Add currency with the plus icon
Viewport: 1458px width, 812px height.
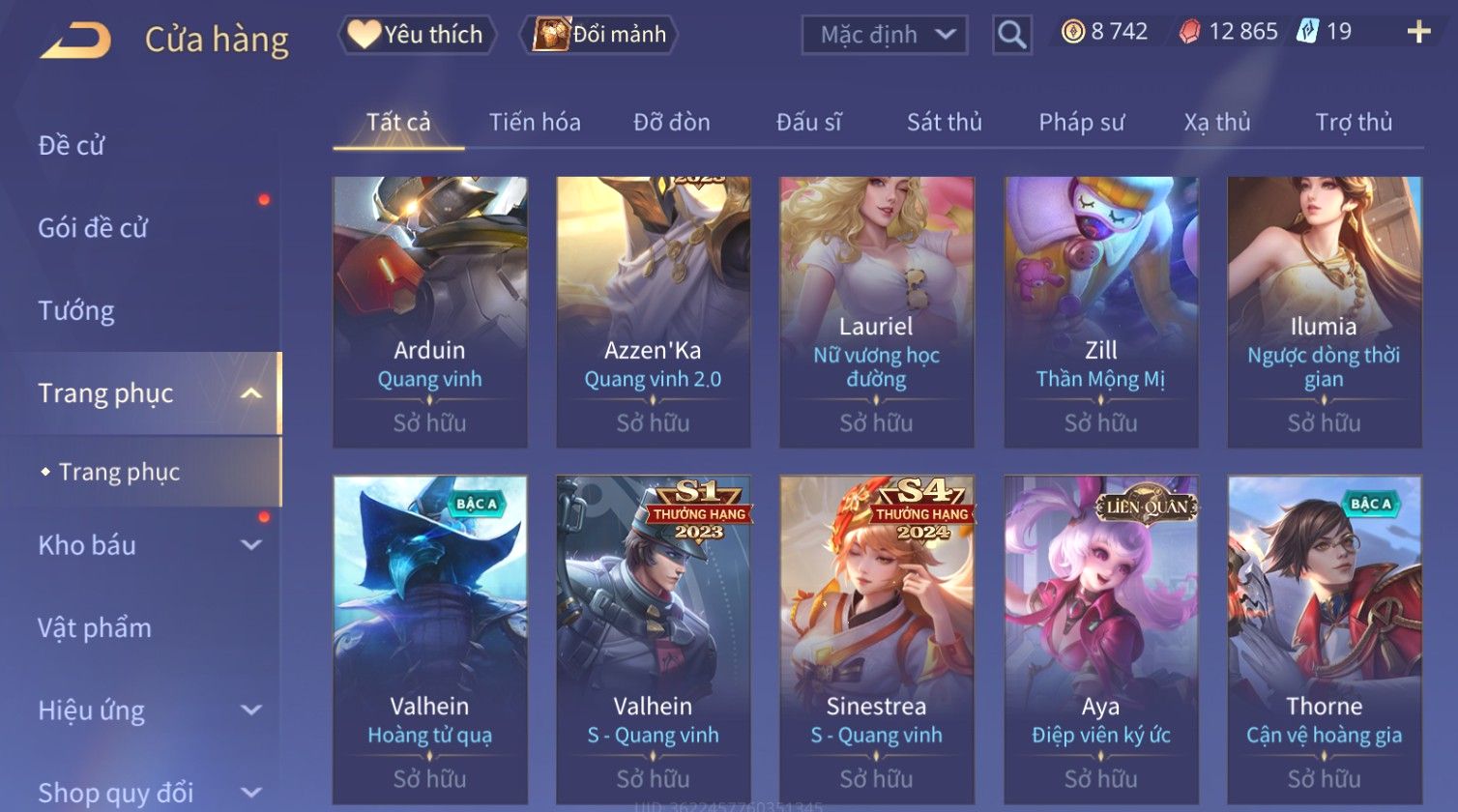[x=1418, y=32]
